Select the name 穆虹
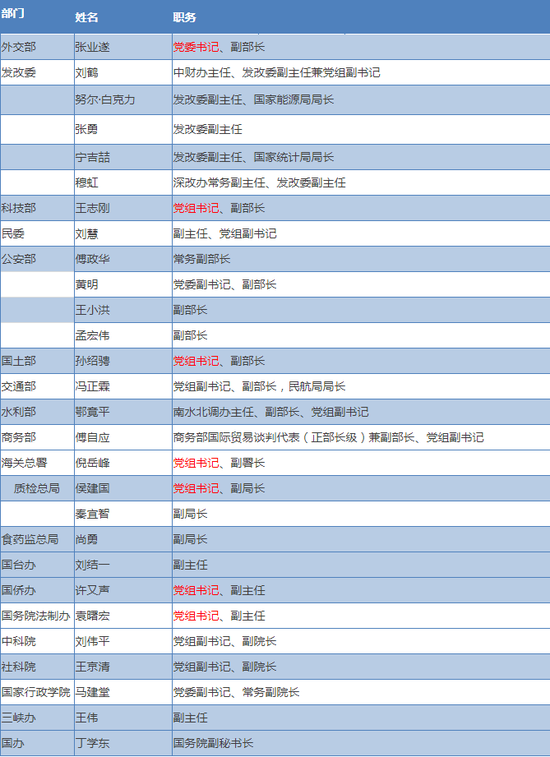Image resolution: width=550 pixels, height=757 pixels. [86, 182]
